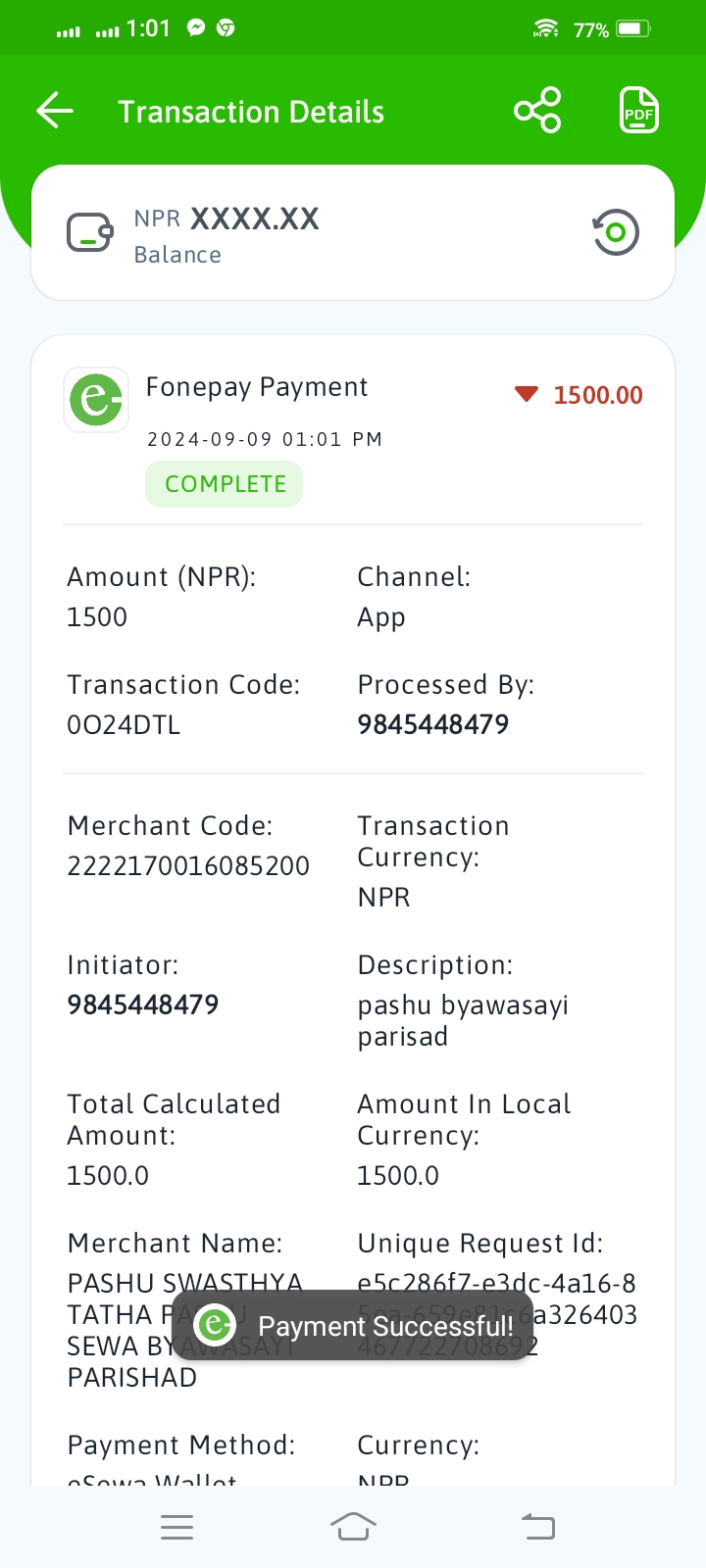Tap the 1500.00 debit amount
Image resolution: width=706 pixels, height=1568 pixels.
598,395
